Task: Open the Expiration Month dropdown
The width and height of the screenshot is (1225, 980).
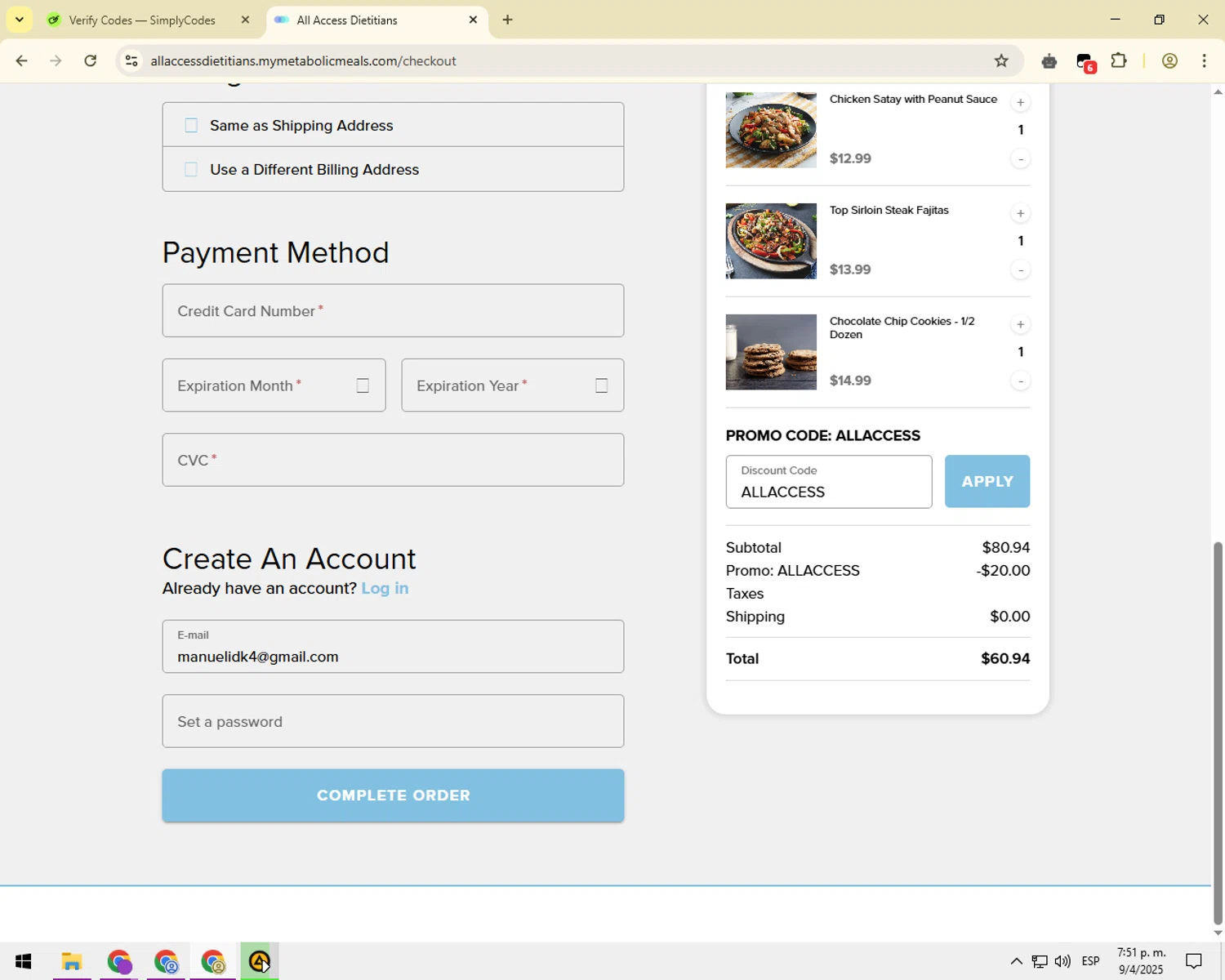Action: click(x=274, y=385)
